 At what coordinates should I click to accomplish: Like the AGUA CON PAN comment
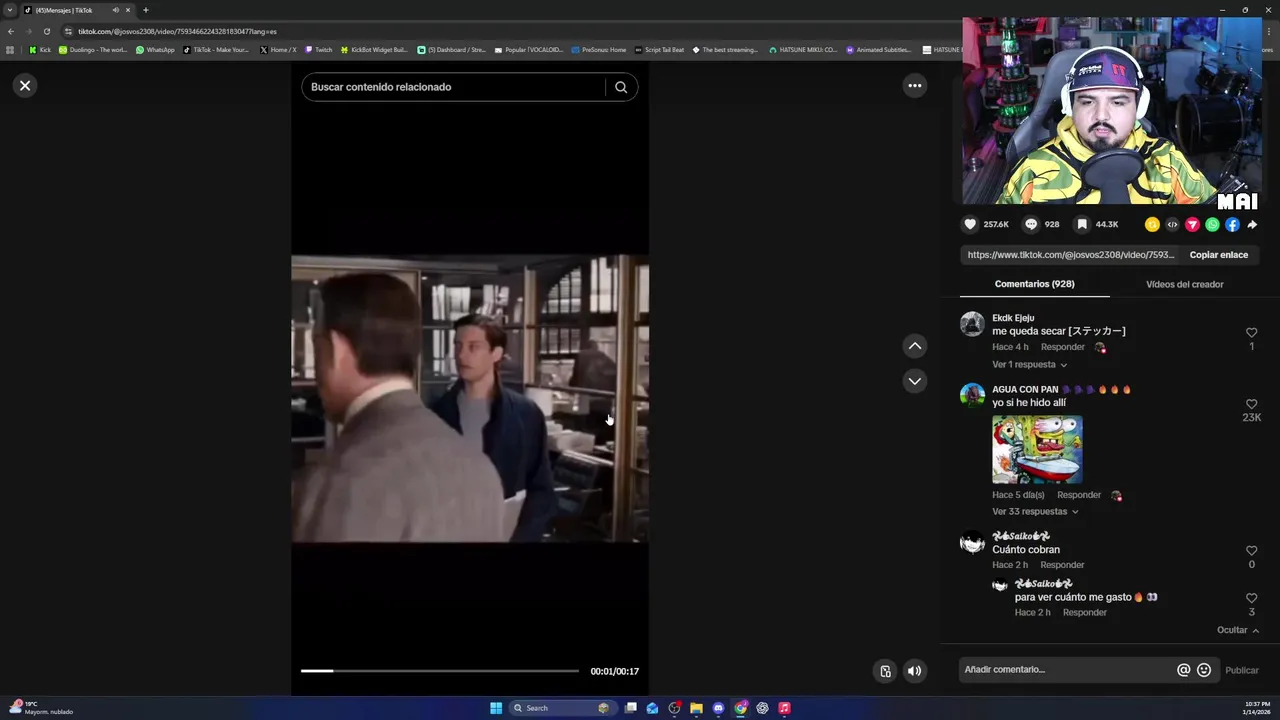[1251, 404]
